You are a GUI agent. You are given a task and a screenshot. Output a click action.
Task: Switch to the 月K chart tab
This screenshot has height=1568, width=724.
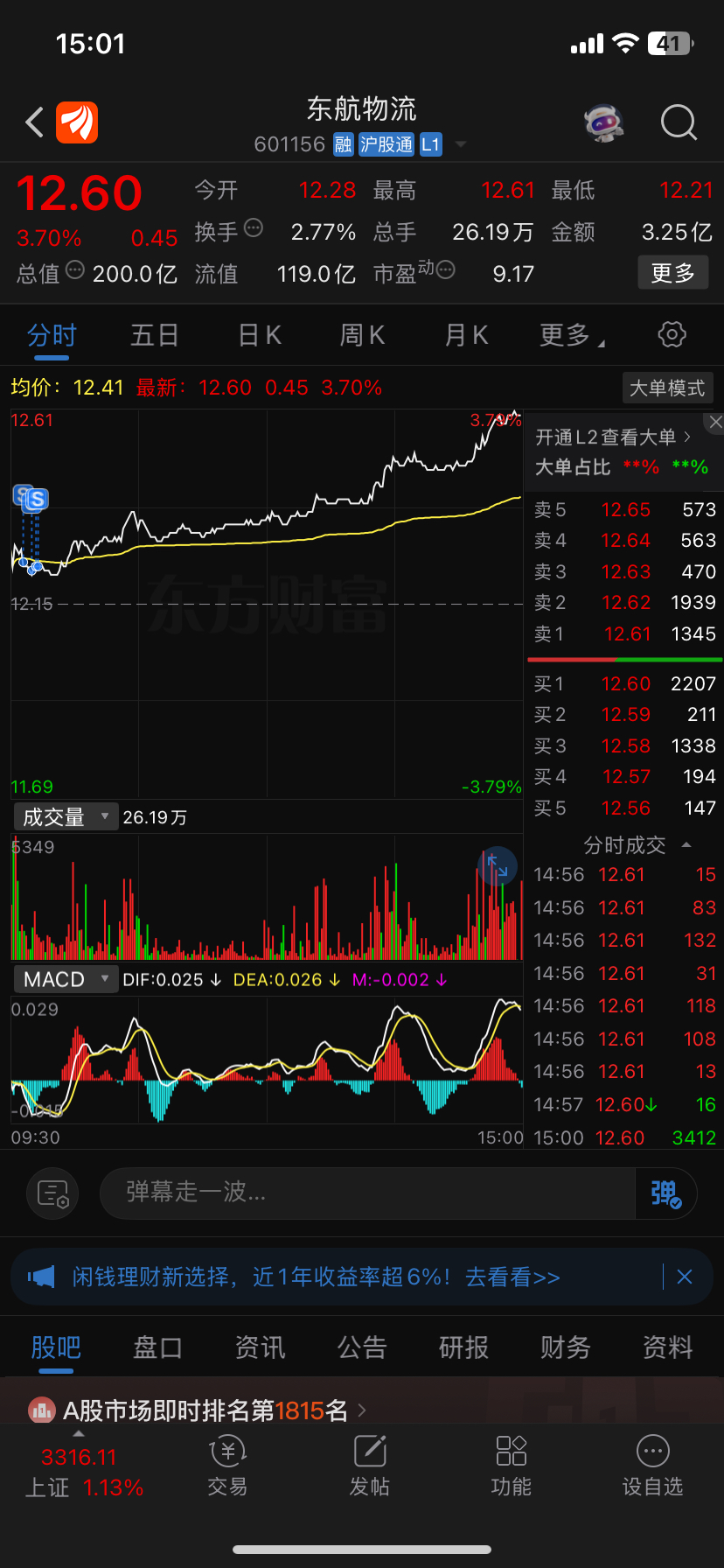point(466,335)
